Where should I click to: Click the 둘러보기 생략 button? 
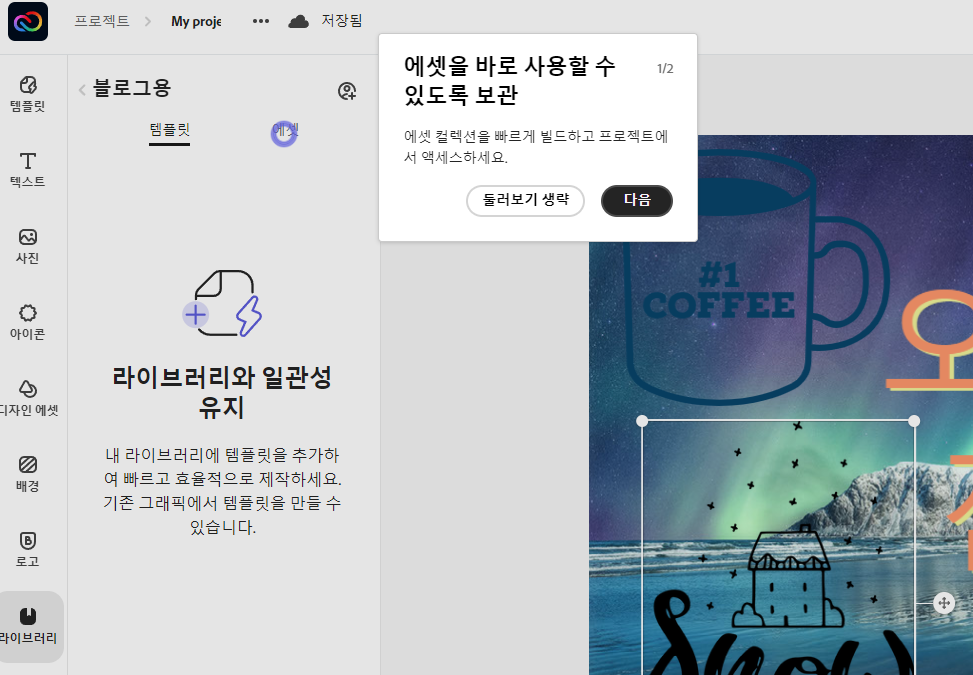pyautogui.click(x=525, y=200)
